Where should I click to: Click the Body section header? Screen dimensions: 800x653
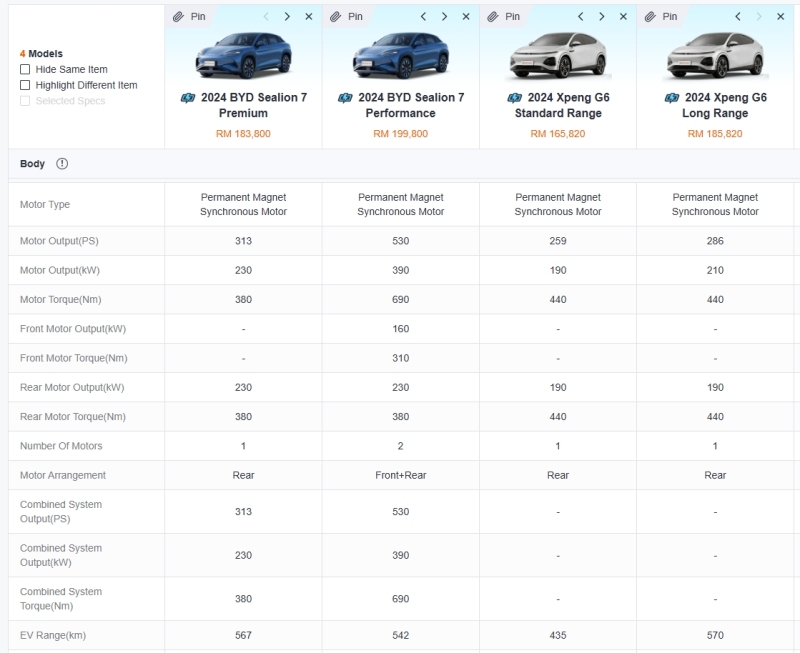click(x=404, y=164)
